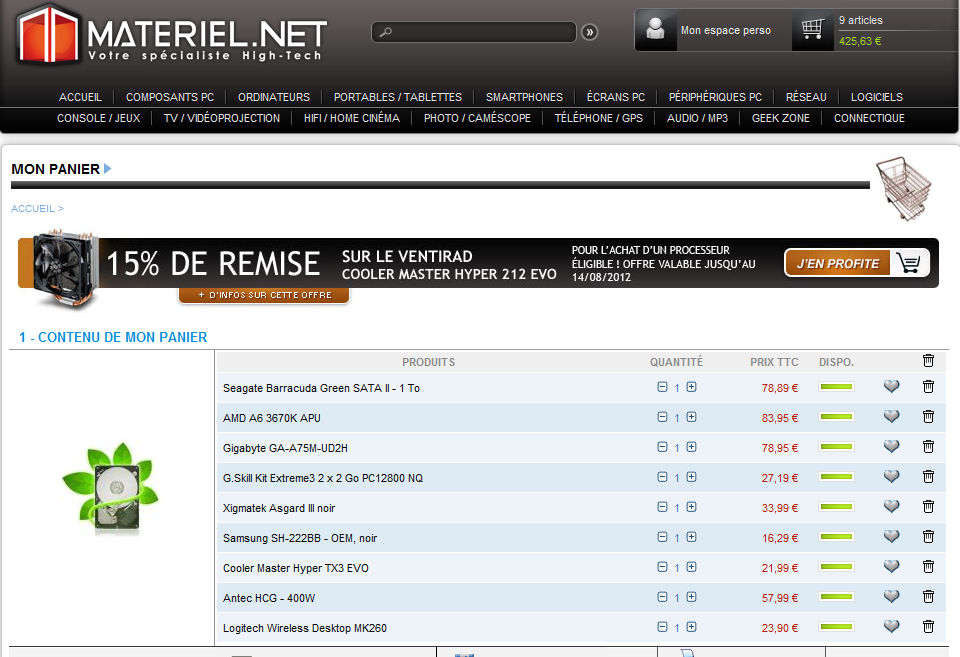The width and height of the screenshot is (960, 657).
Task: Expand more info on this offer
Action: pos(265,296)
